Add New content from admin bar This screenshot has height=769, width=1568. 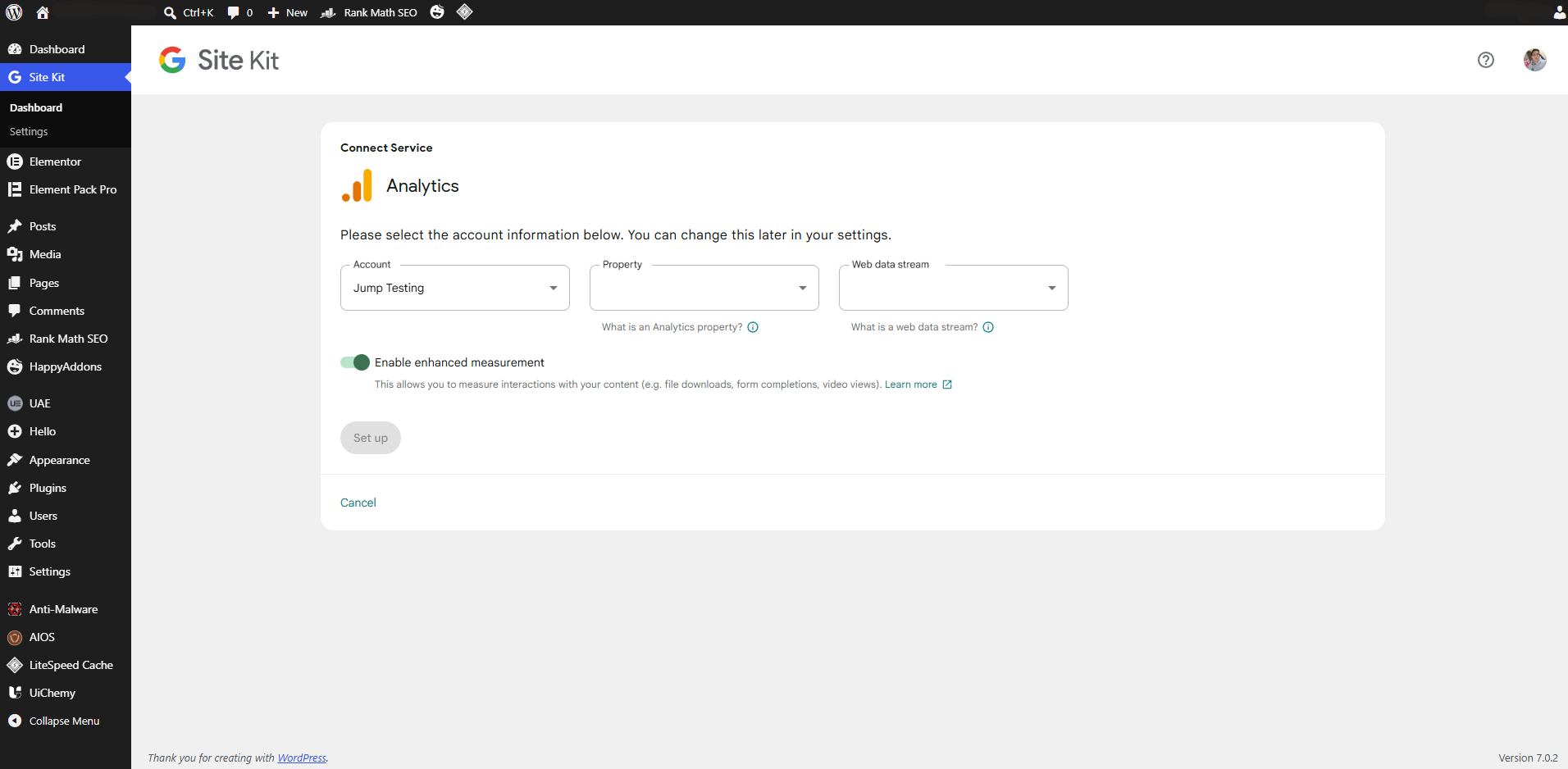tap(287, 12)
